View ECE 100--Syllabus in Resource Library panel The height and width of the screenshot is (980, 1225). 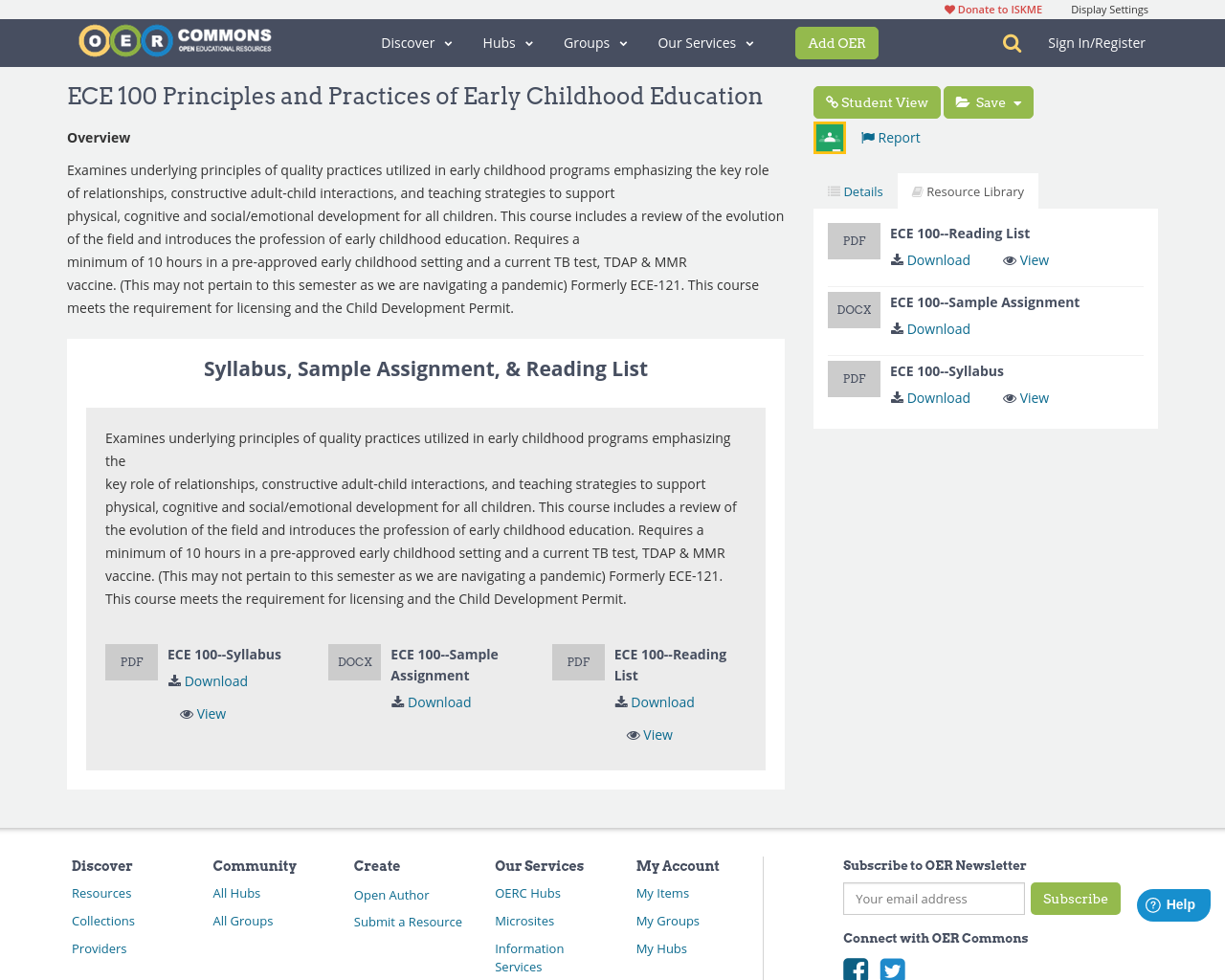pos(1026,398)
